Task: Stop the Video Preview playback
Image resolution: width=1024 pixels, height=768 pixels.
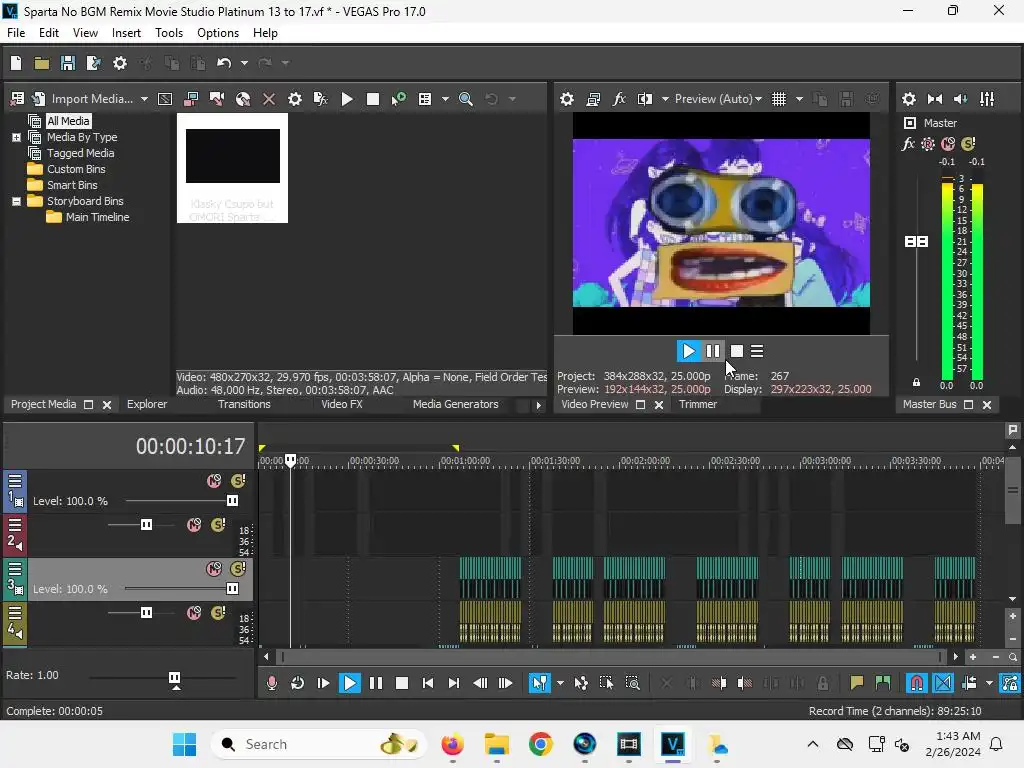Action: point(737,351)
